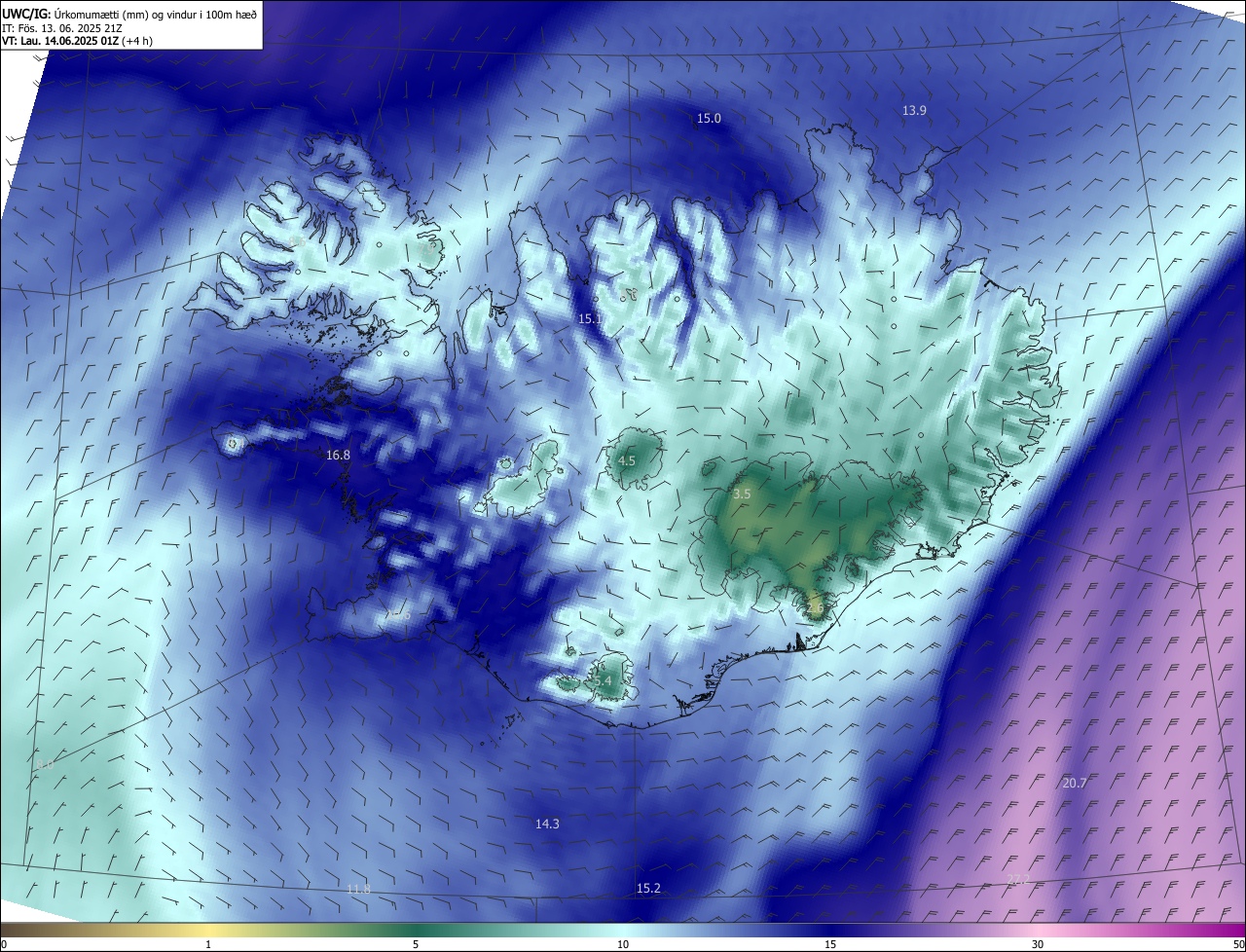Click the 0 tick on the color scale
The height and width of the screenshot is (952, 1246).
click(x=4, y=944)
